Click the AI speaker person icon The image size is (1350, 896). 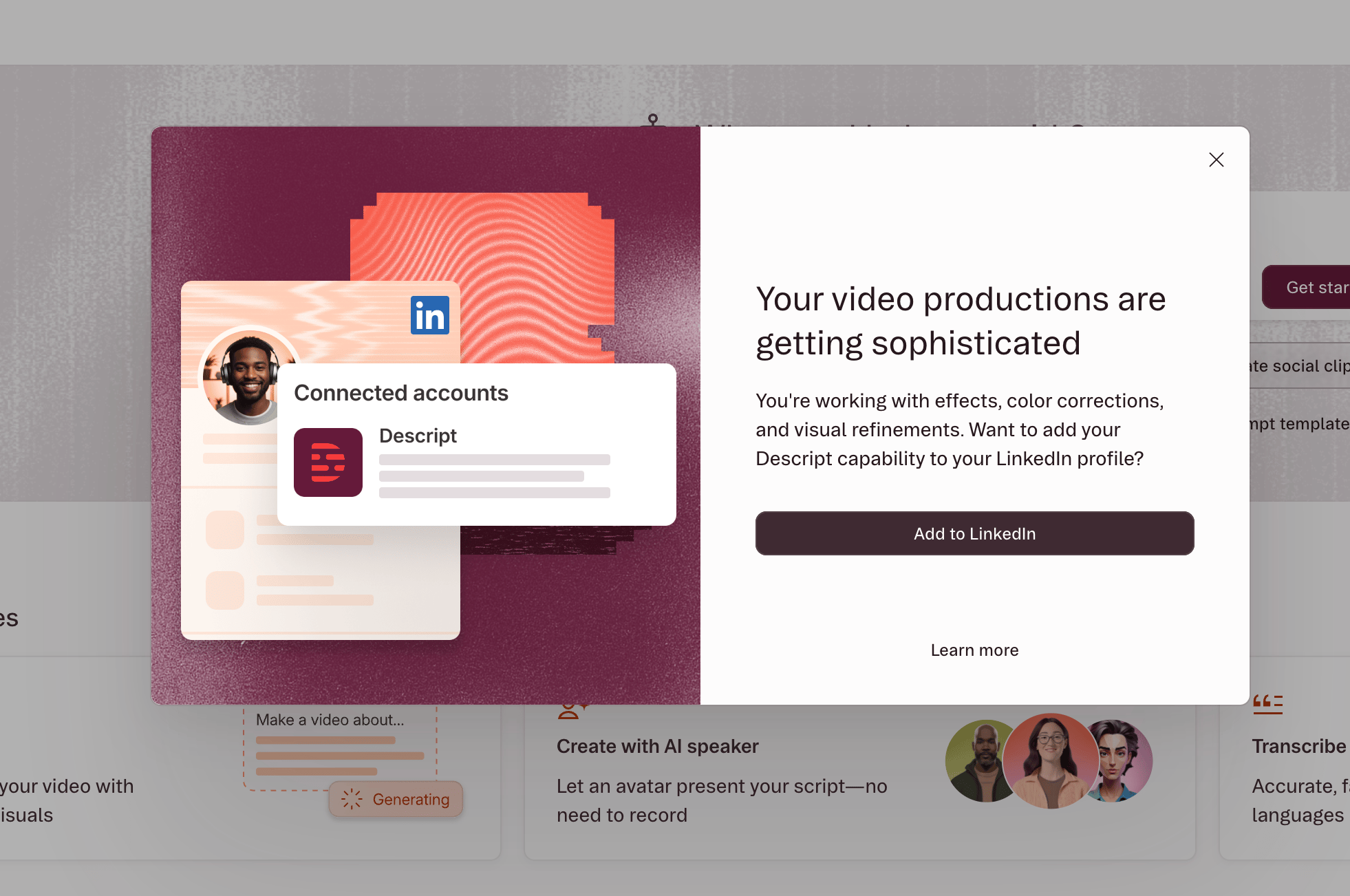572,711
